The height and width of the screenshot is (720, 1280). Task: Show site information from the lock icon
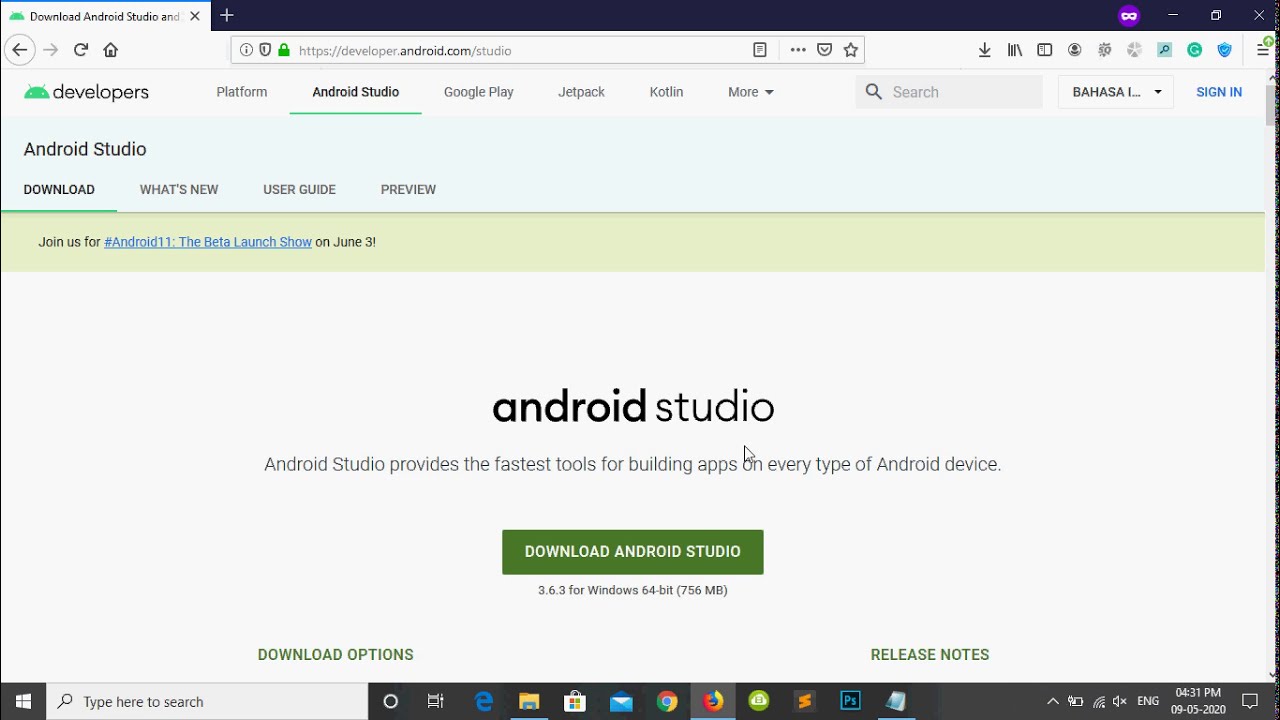coord(284,50)
